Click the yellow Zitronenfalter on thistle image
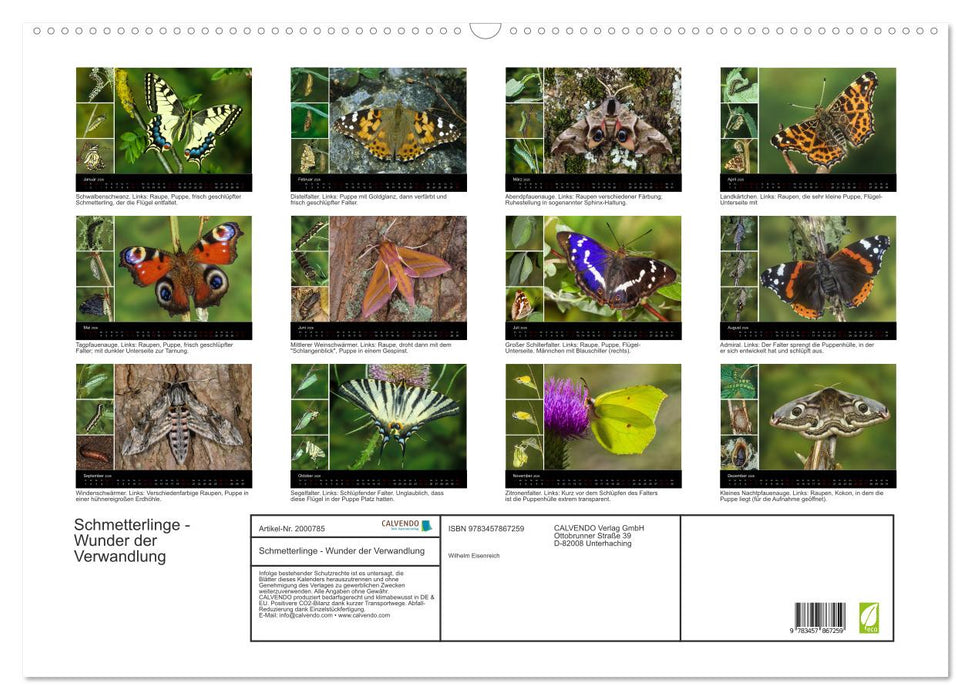Image resolution: width=971 pixels, height=700 pixels. (x=612, y=417)
